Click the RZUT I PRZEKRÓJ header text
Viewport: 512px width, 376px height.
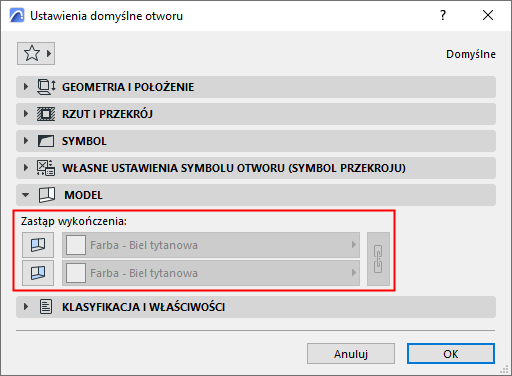[x=107, y=114]
